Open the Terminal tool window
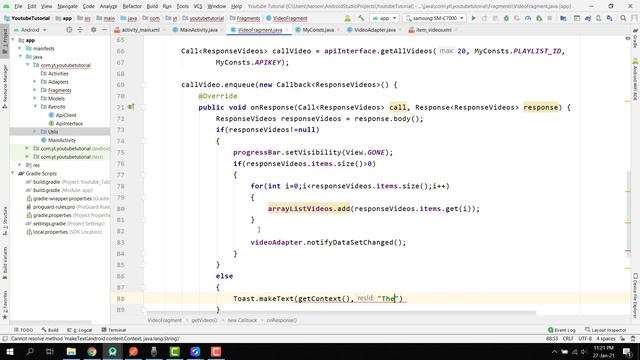640x360 pixels. click(114, 330)
